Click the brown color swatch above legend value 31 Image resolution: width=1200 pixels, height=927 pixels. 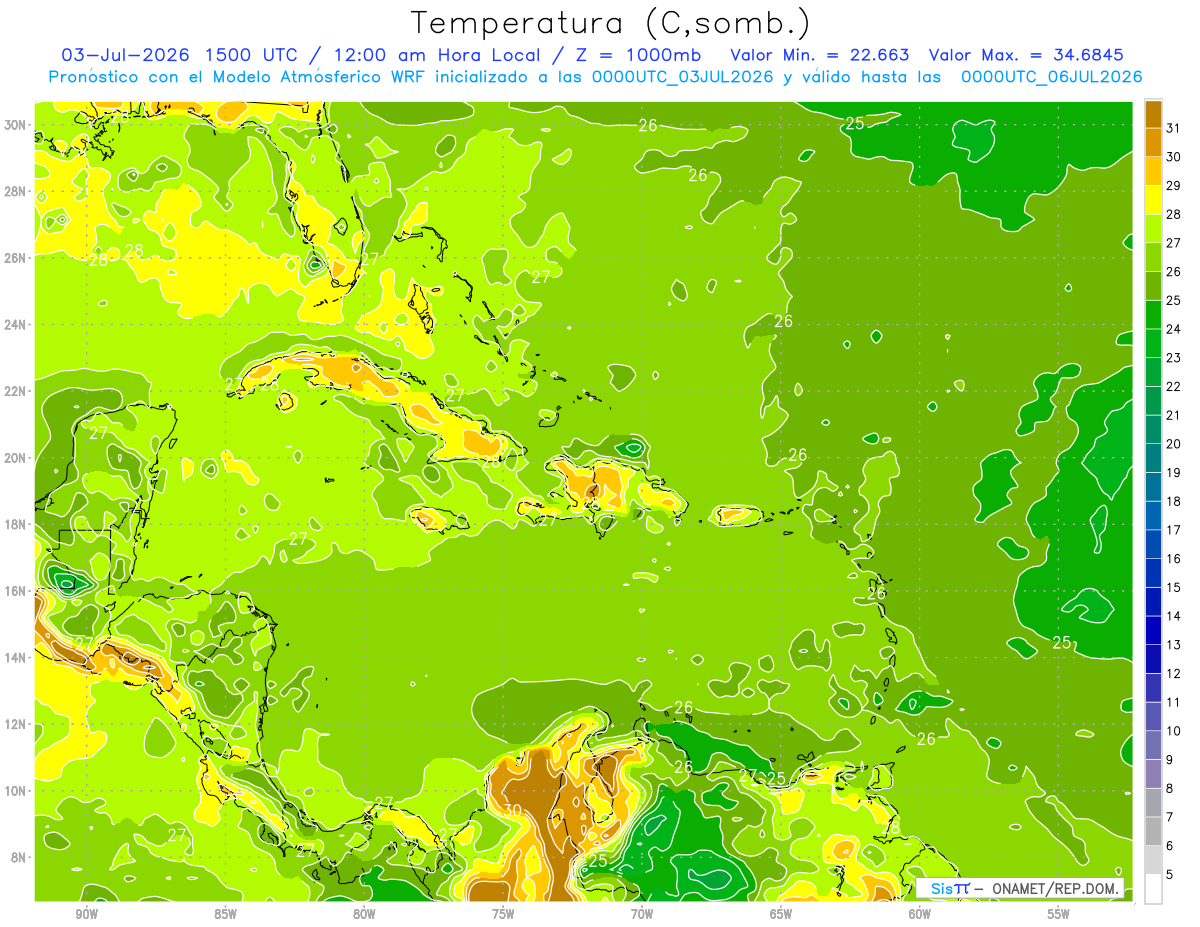[x=1154, y=113]
